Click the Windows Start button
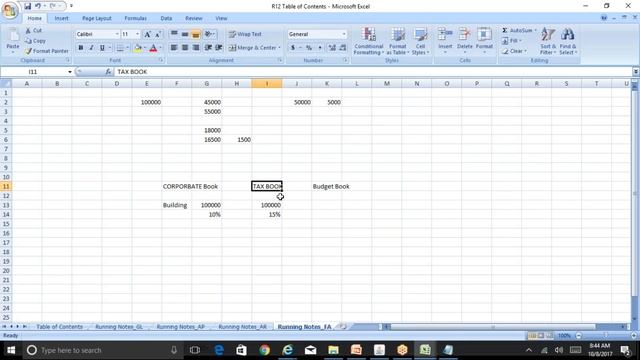The width and height of the screenshot is (640, 360). pyautogui.click(x=11, y=350)
